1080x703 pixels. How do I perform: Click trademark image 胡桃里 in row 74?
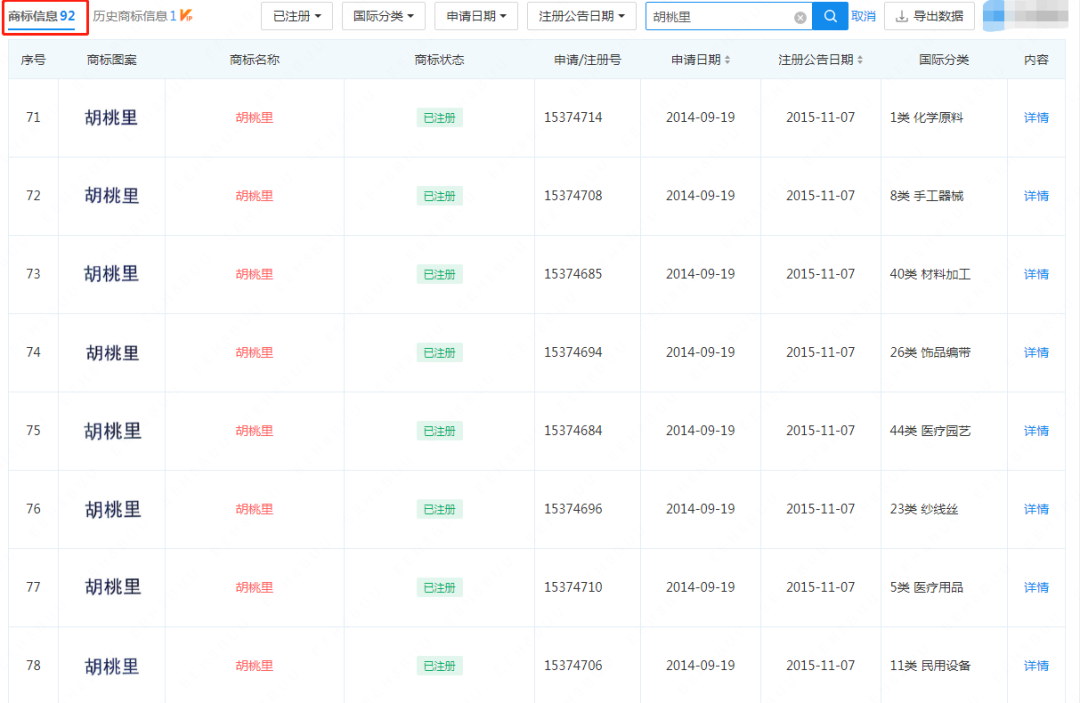(112, 353)
